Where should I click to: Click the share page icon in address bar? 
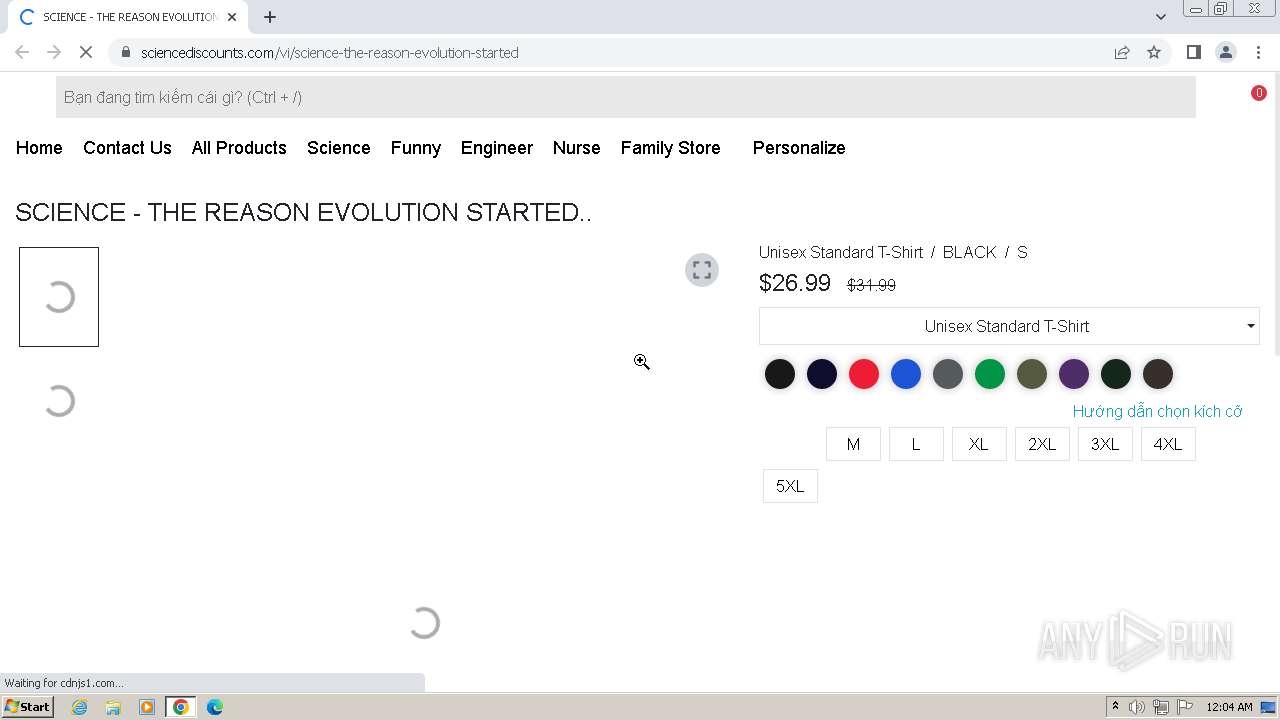(1122, 52)
